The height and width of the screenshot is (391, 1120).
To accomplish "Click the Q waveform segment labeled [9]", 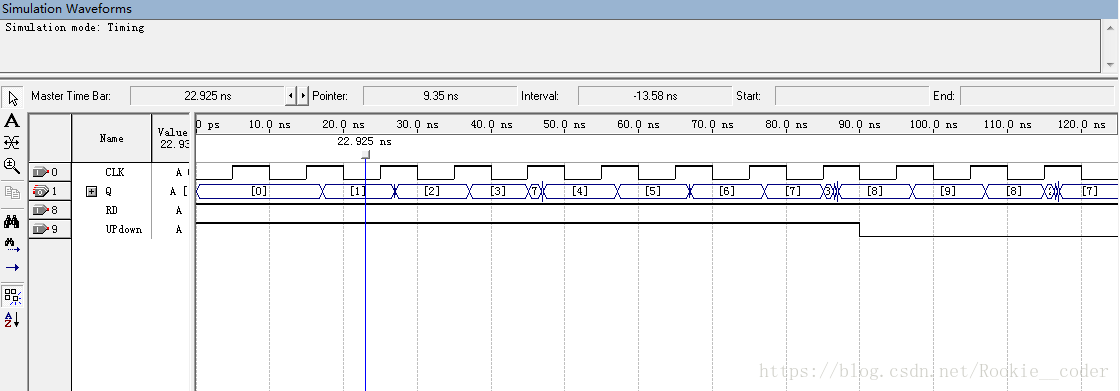I will [x=948, y=192].
